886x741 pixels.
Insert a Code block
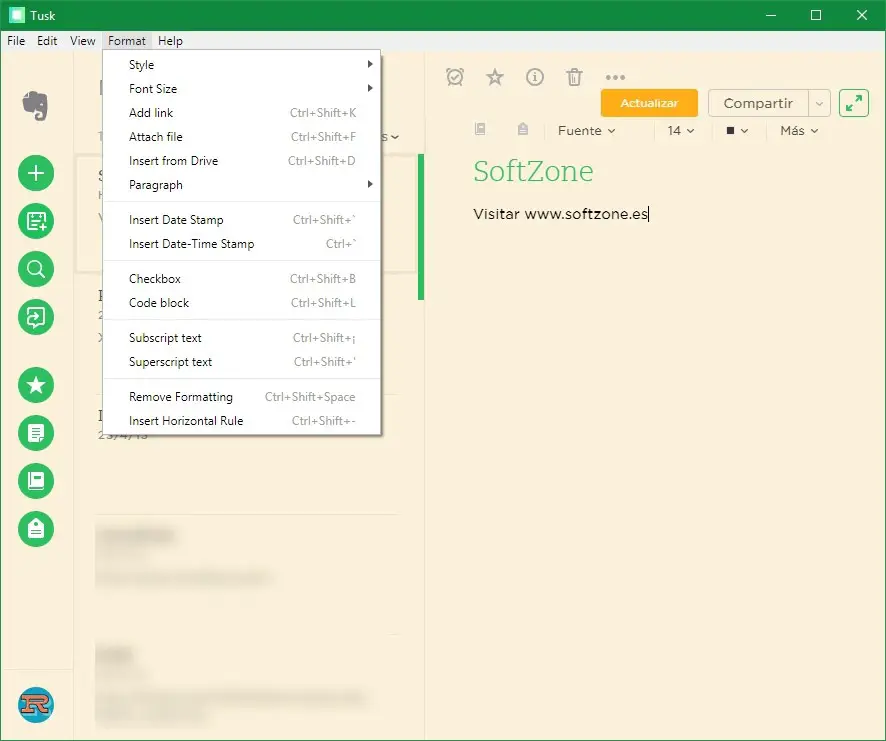(x=242, y=302)
